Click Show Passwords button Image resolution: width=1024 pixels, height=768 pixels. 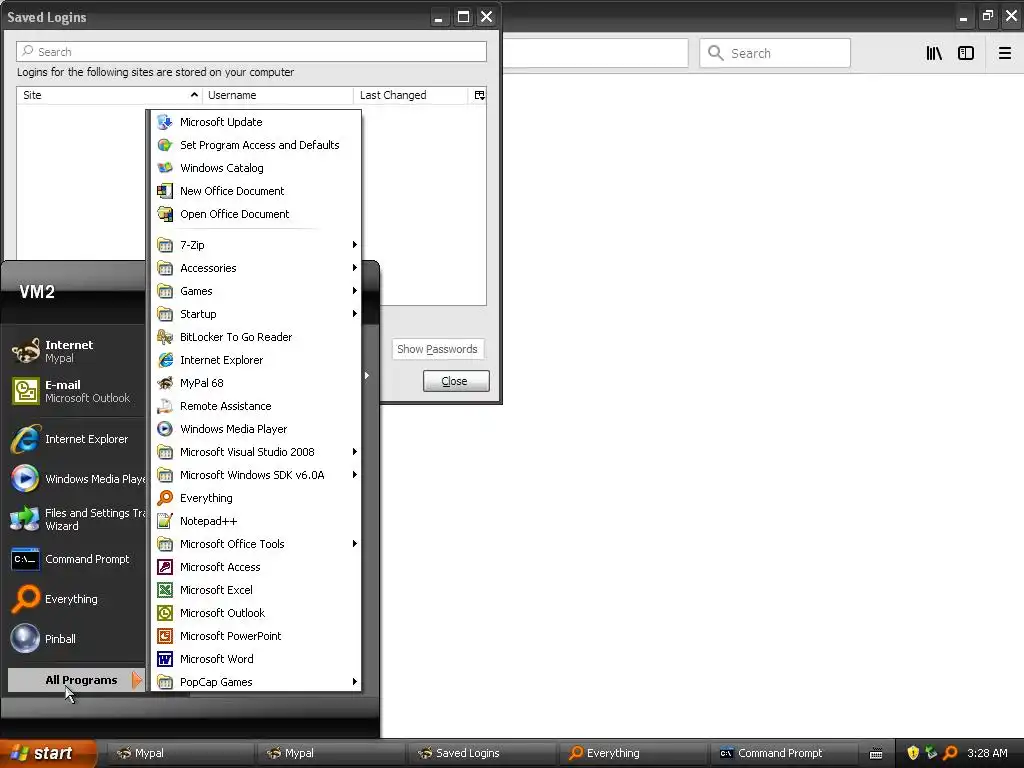click(438, 349)
